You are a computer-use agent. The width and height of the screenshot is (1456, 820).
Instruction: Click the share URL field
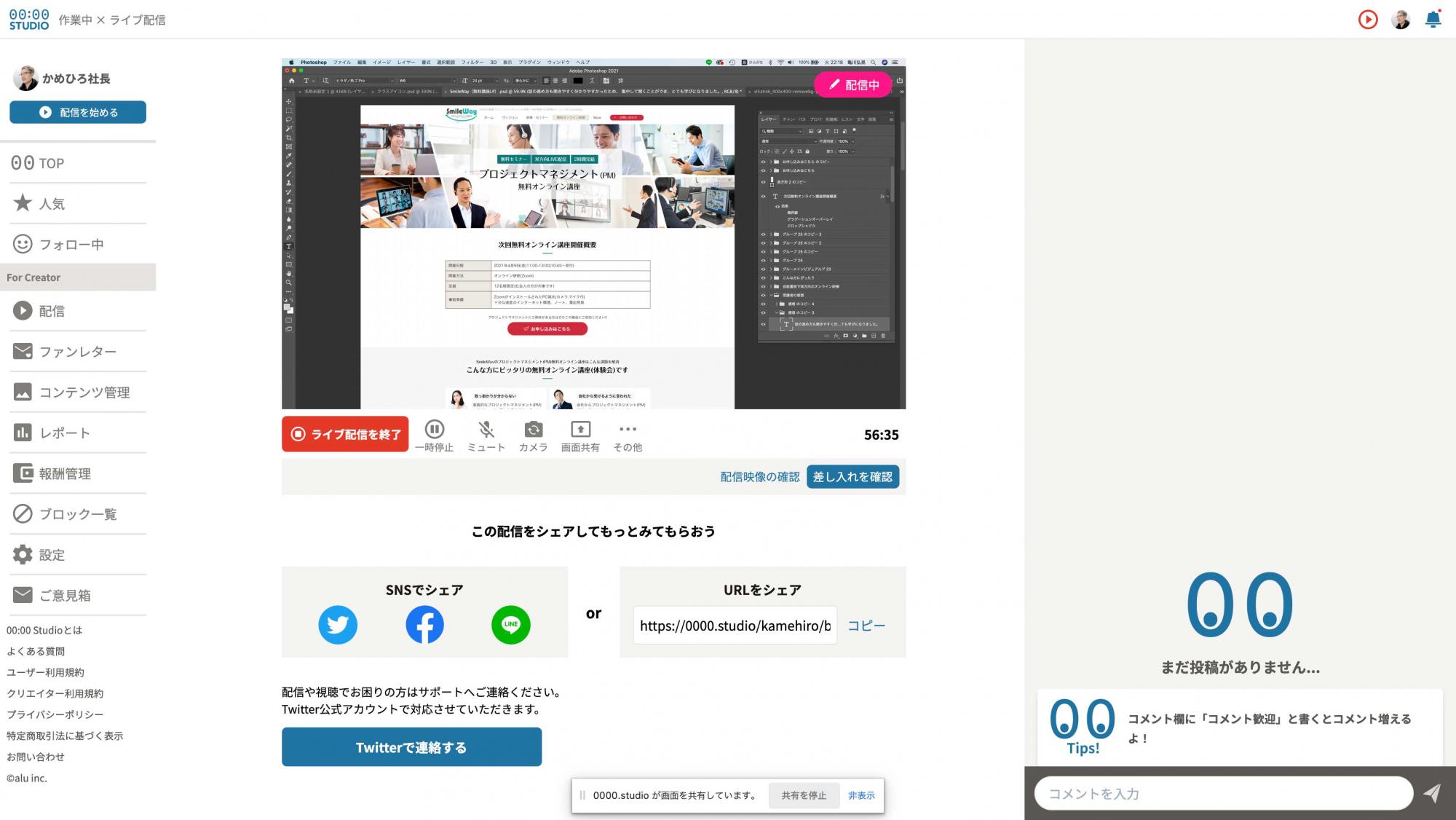735,626
